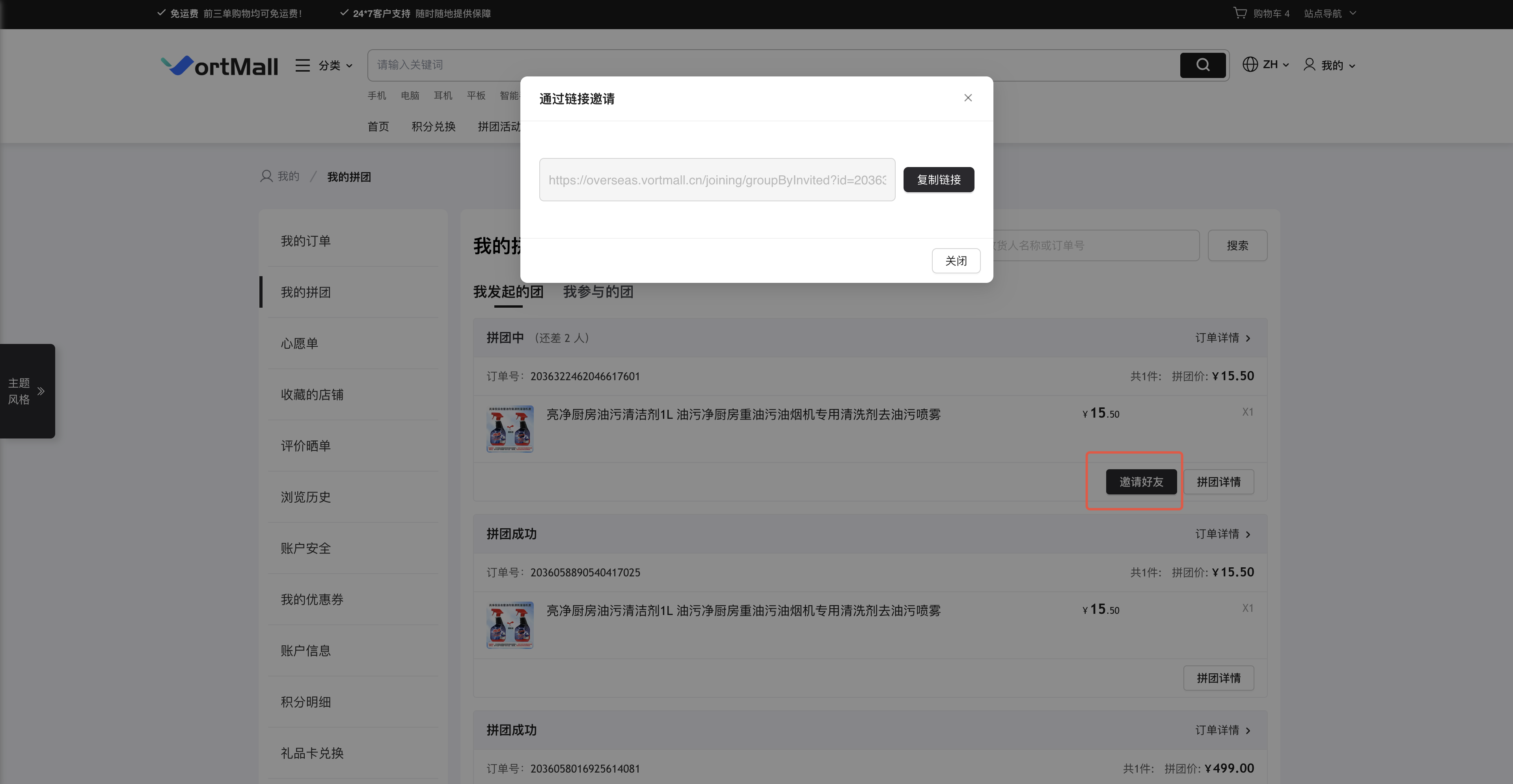This screenshot has height=784, width=1513.
Task: Click the first product thumbnail image
Action: (510, 429)
